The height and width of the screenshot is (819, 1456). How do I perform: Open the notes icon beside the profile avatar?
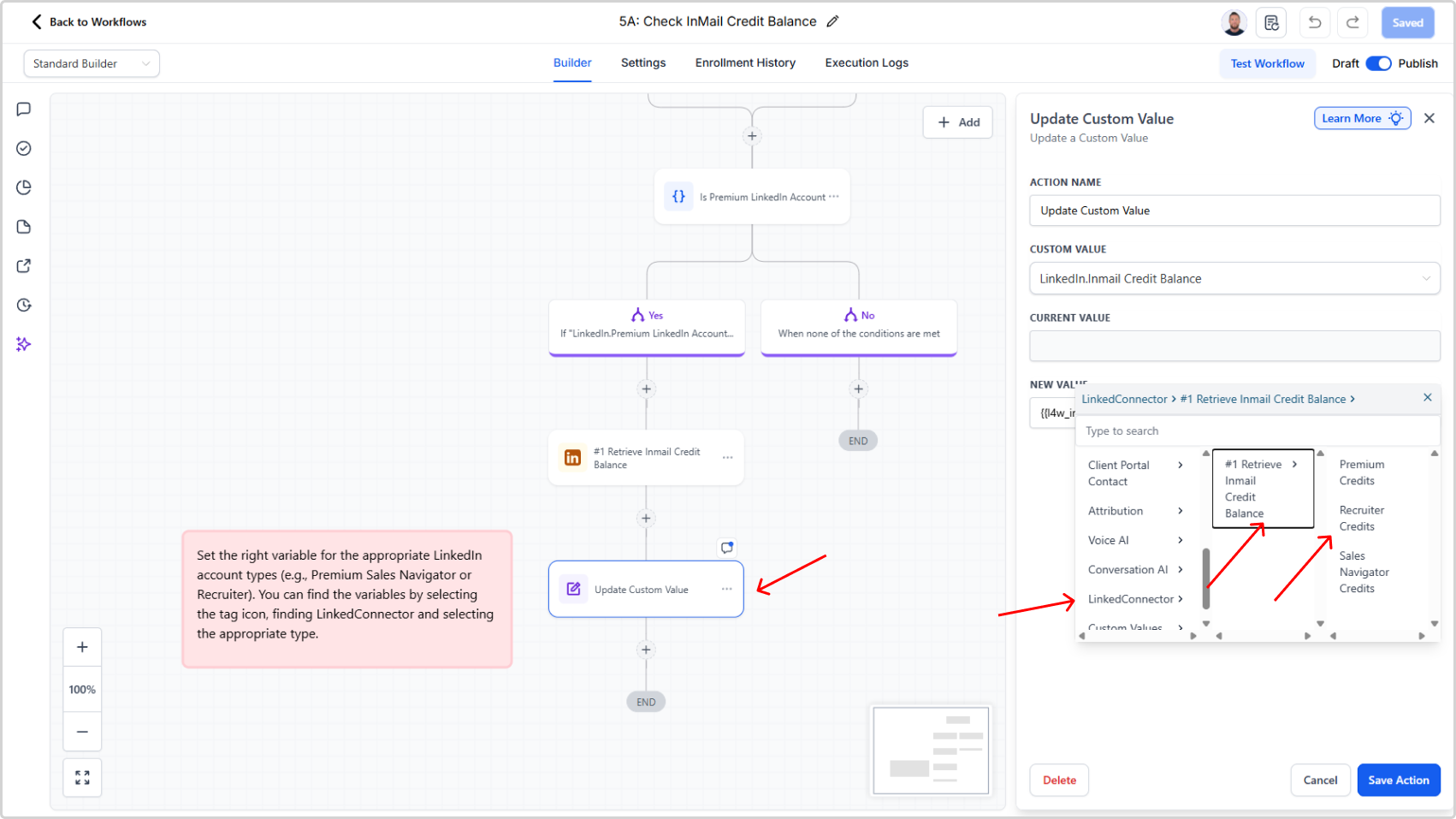(x=1271, y=23)
